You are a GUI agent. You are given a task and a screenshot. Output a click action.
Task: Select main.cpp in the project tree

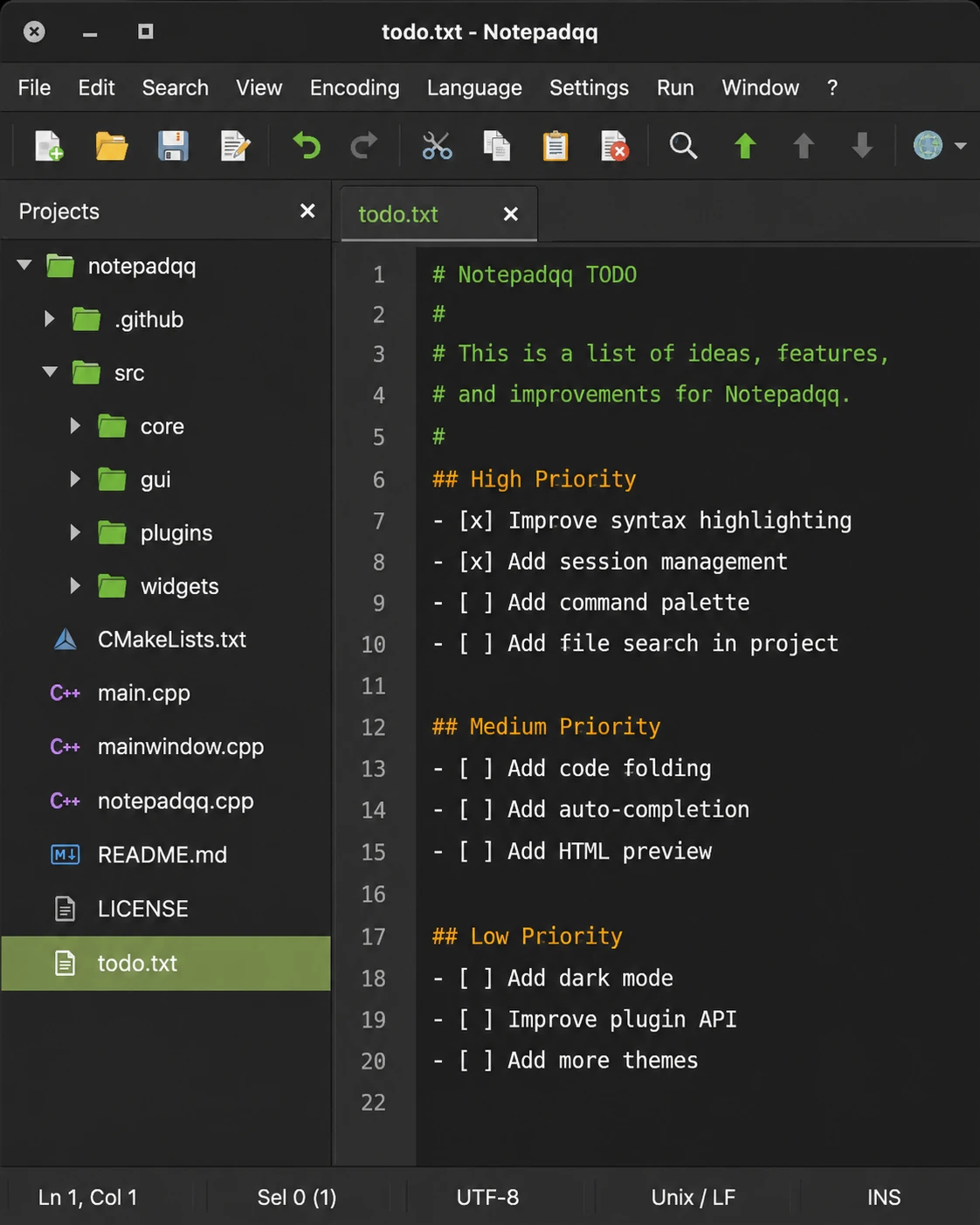point(166,693)
